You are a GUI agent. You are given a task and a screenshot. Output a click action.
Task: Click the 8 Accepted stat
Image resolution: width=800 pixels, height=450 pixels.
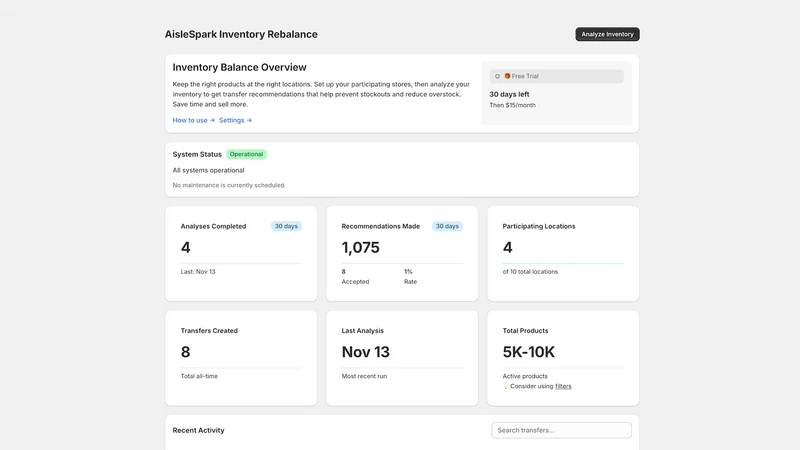point(355,277)
